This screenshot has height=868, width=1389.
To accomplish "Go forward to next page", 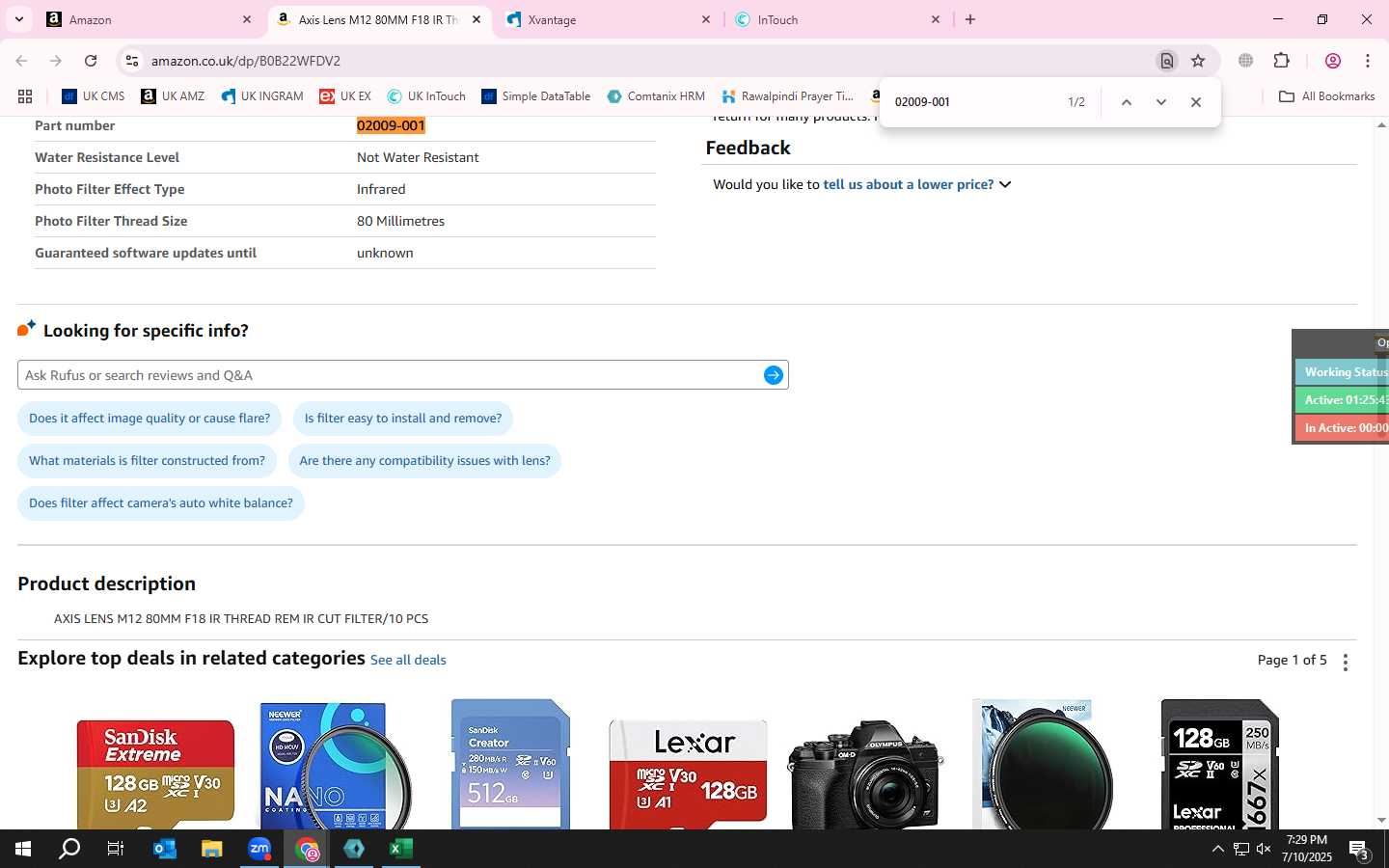I will [x=56, y=61].
